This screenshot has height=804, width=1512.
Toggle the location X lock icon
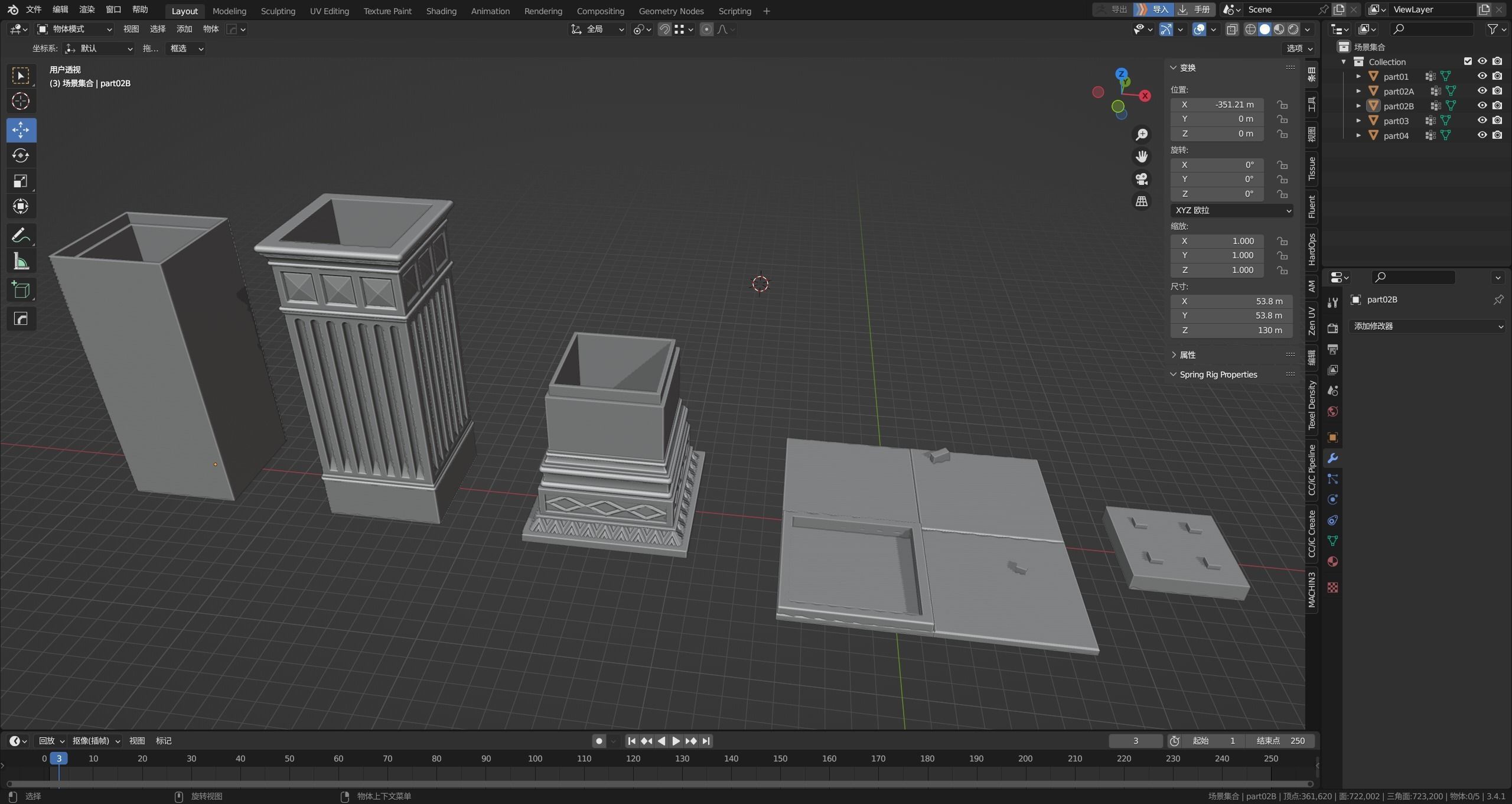pos(1282,105)
